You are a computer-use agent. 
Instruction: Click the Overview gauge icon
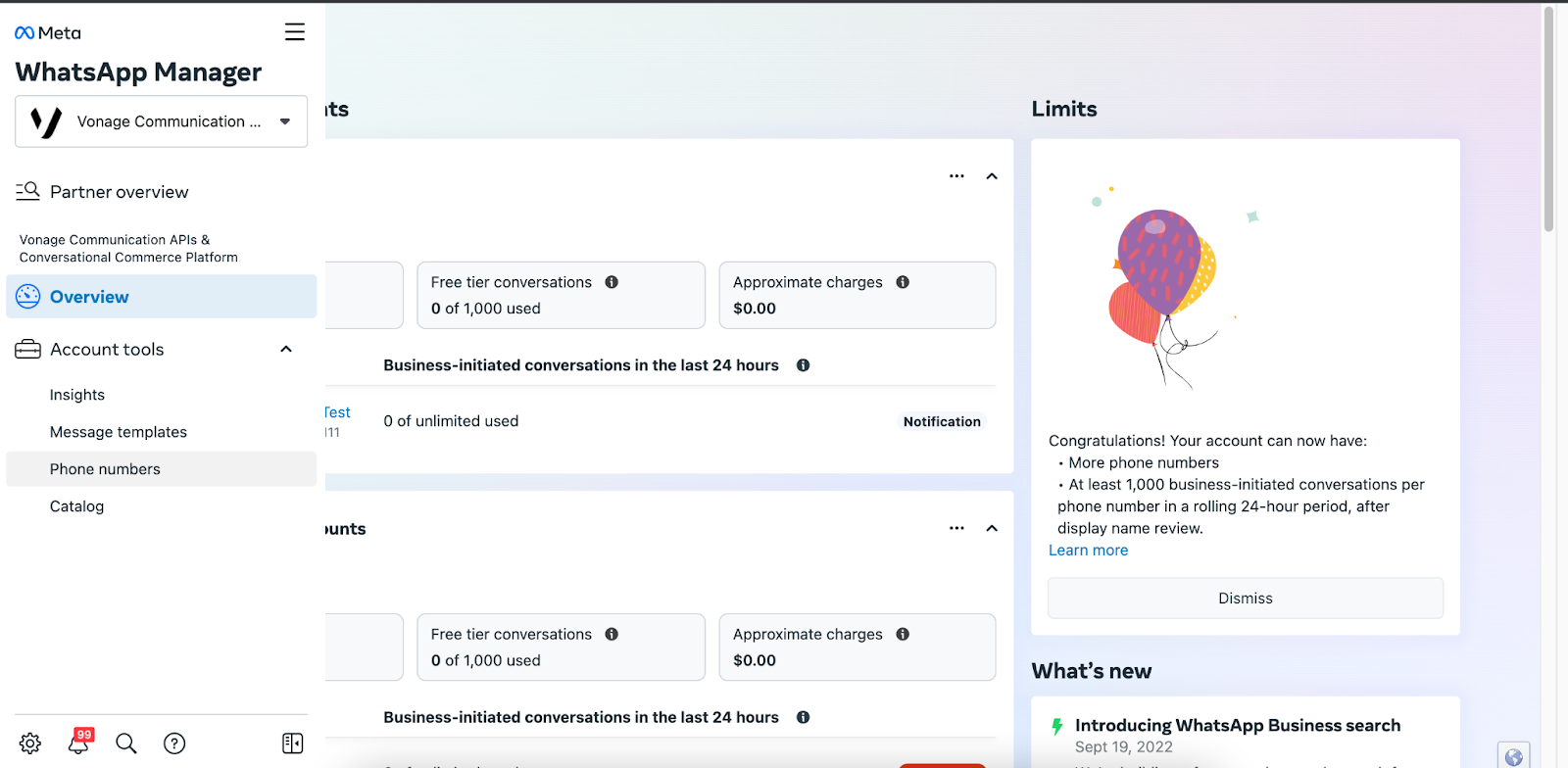click(x=28, y=297)
